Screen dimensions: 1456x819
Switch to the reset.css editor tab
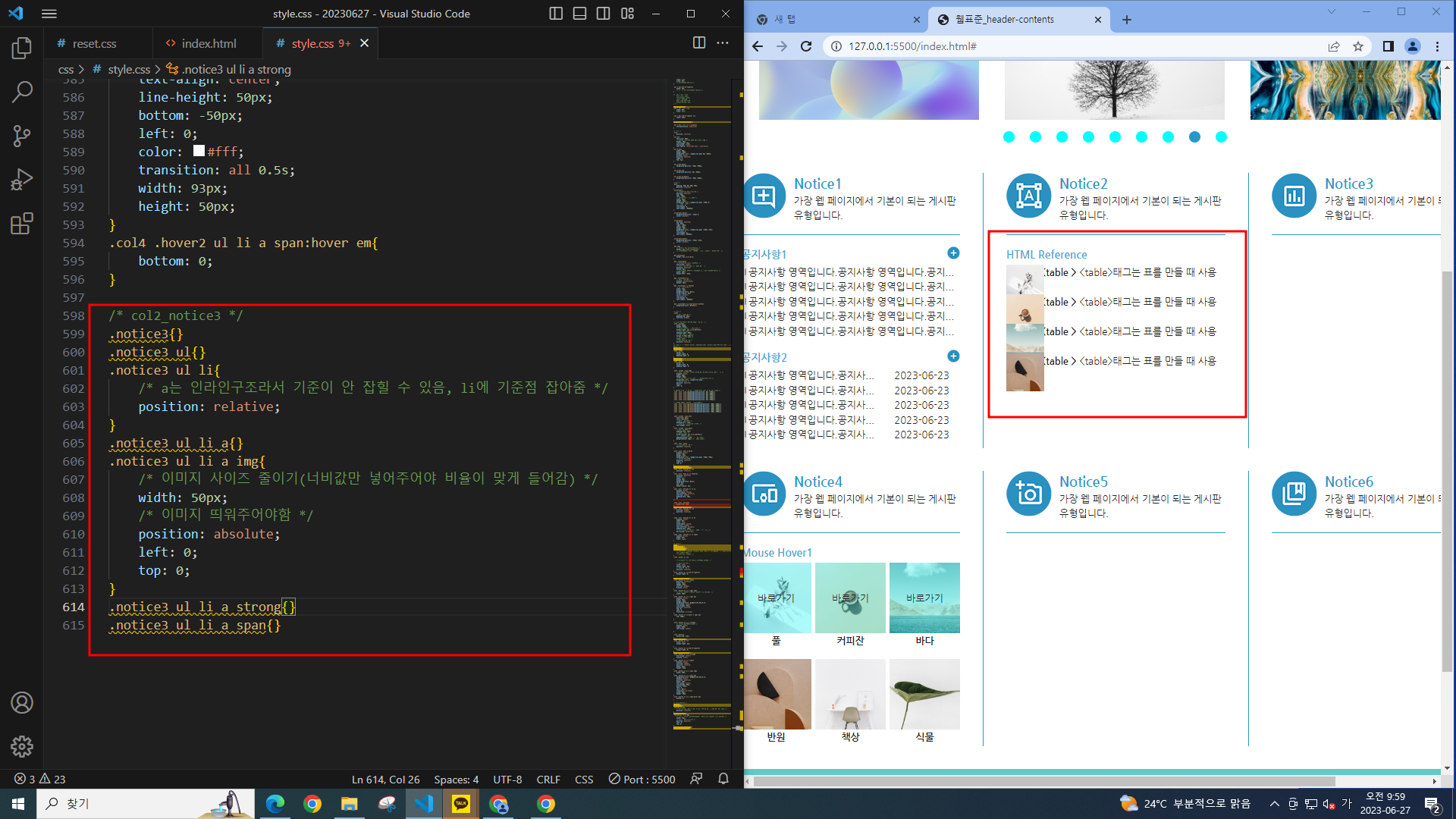point(93,43)
